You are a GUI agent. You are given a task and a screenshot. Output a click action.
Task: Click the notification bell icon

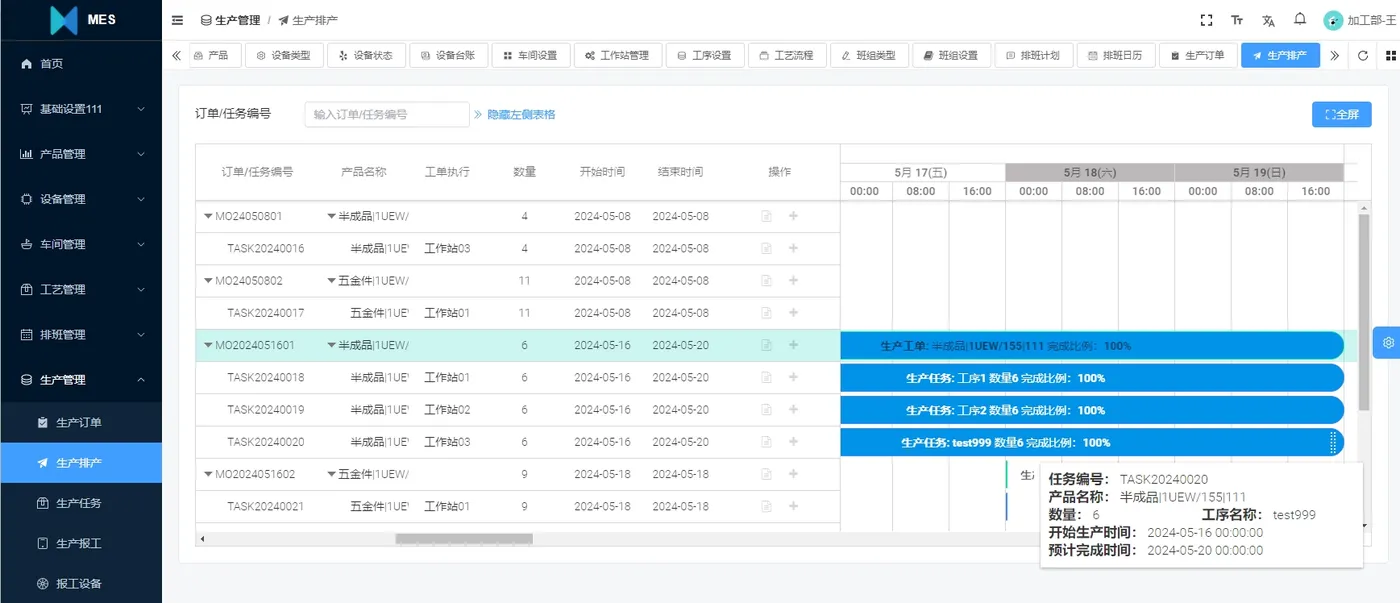coord(1299,20)
